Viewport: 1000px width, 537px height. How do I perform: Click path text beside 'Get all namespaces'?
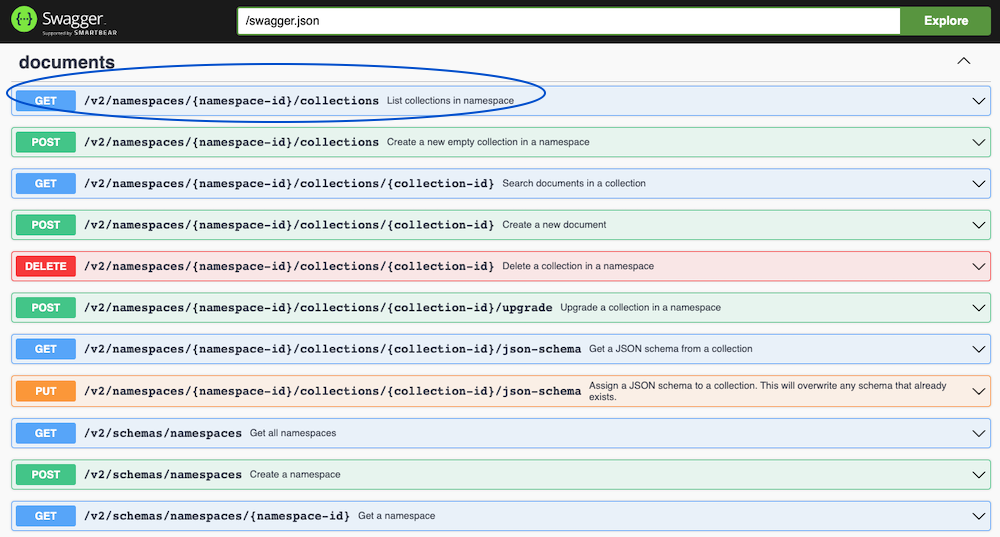(163, 434)
